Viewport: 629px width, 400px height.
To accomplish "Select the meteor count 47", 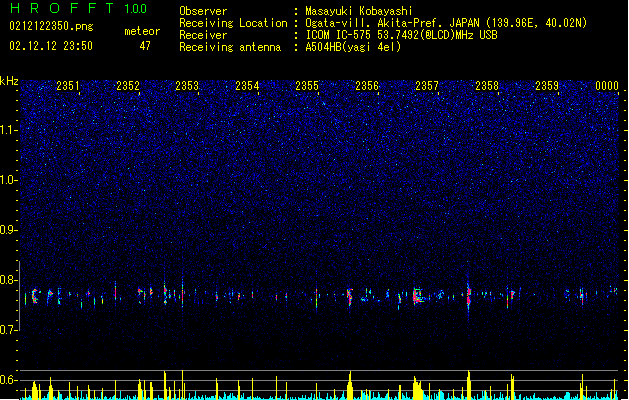I will (x=145, y=46).
